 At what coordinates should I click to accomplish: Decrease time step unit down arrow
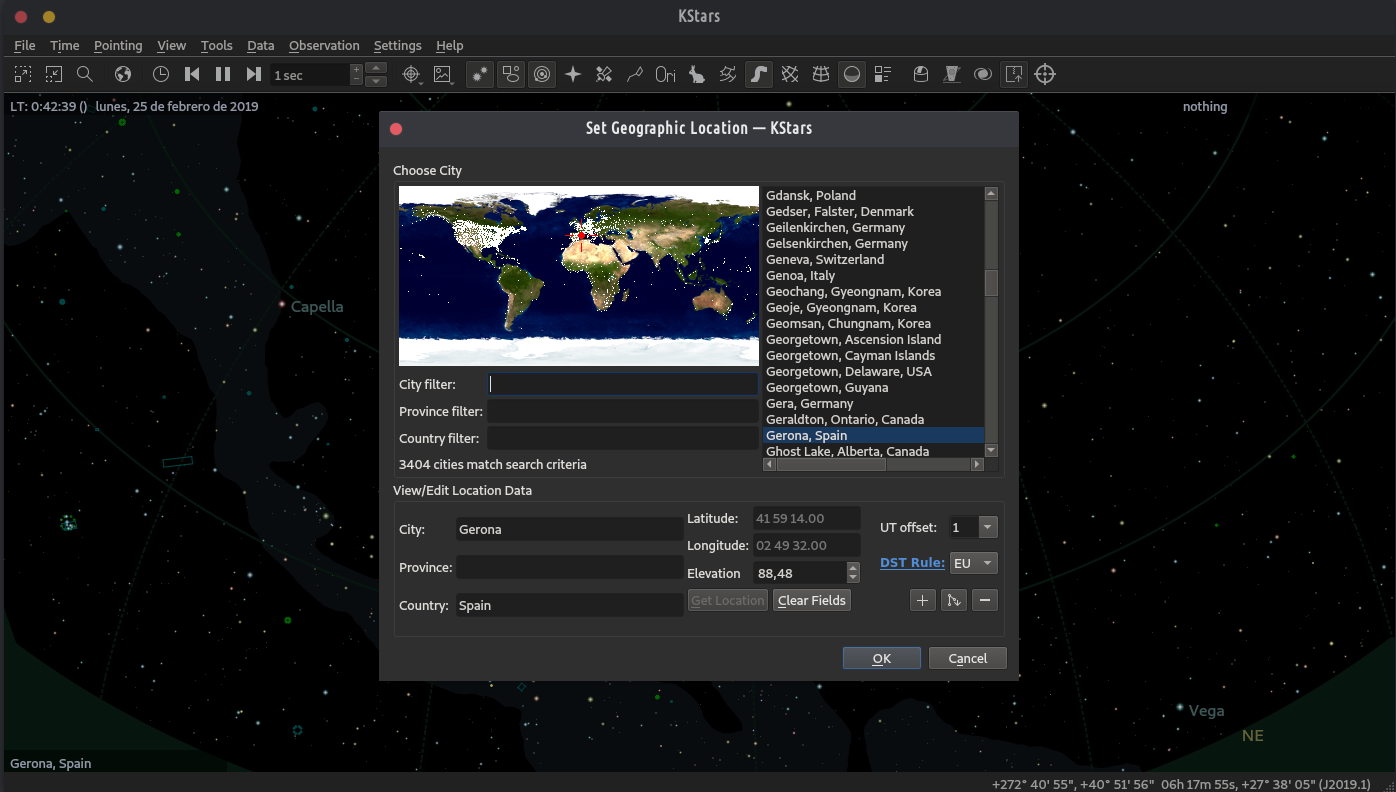coord(376,81)
